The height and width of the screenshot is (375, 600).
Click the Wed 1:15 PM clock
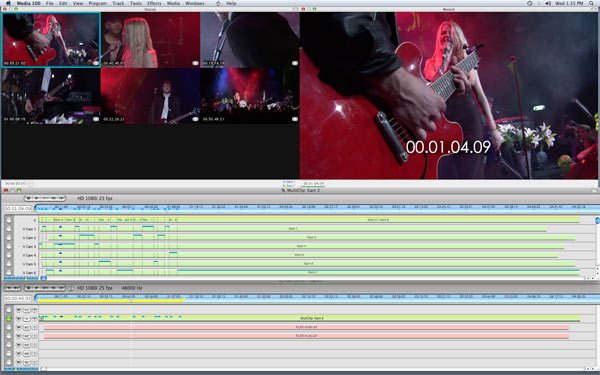tap(569, 3)
